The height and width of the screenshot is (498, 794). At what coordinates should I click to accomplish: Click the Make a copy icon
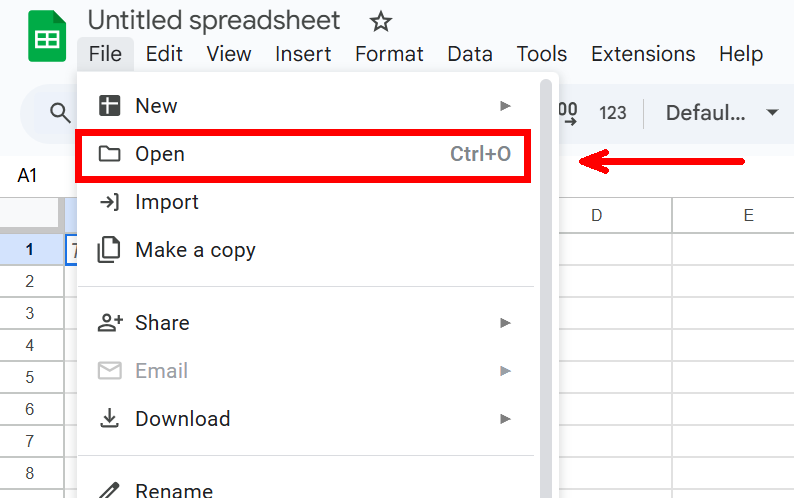click(109, 250)
